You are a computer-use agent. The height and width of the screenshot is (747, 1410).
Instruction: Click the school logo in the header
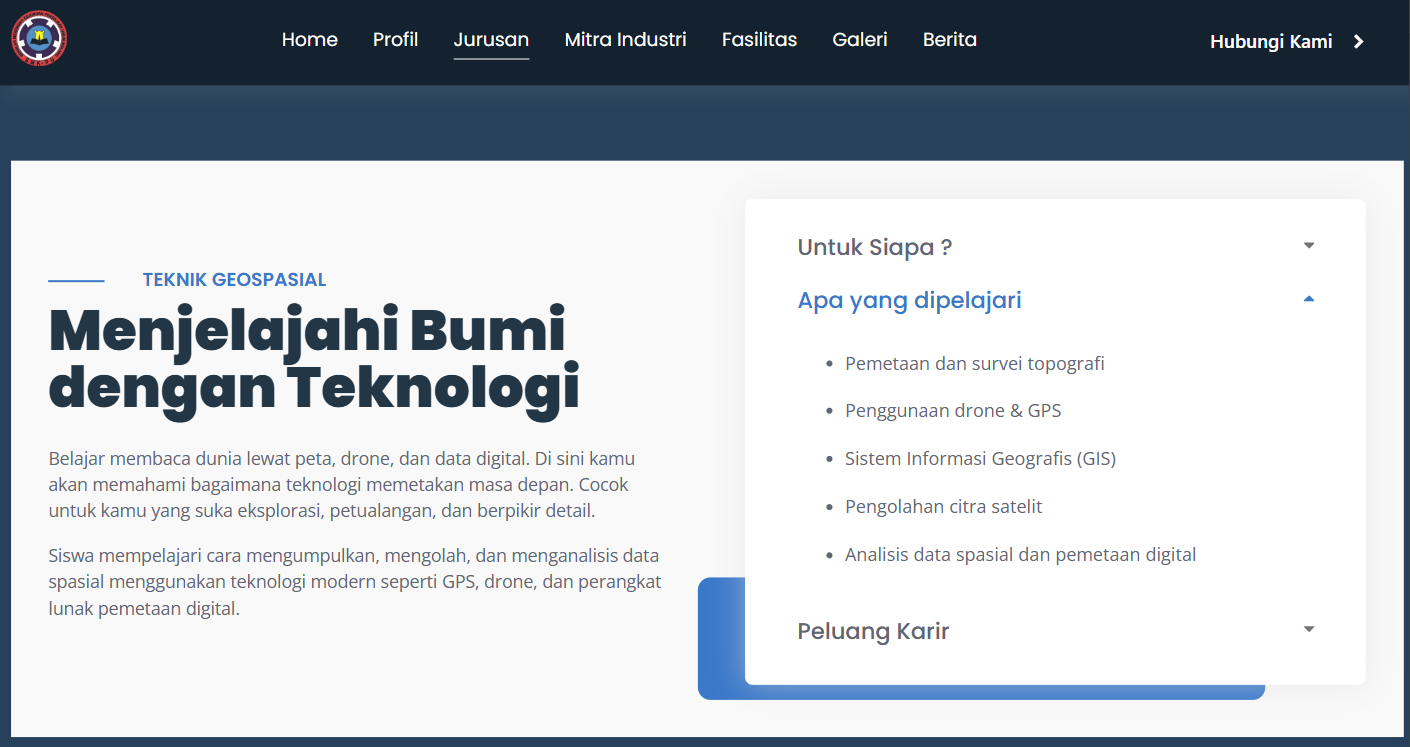pyautogui.click(x=39, y=40)
